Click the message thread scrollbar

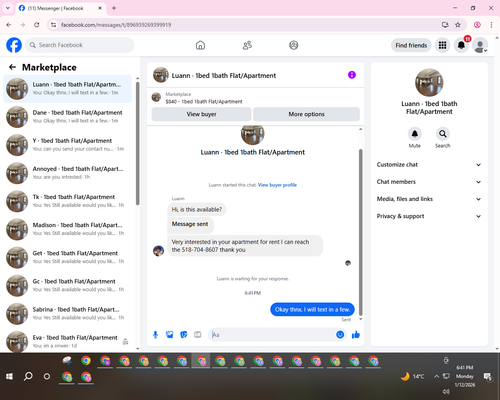pos(360,232)
